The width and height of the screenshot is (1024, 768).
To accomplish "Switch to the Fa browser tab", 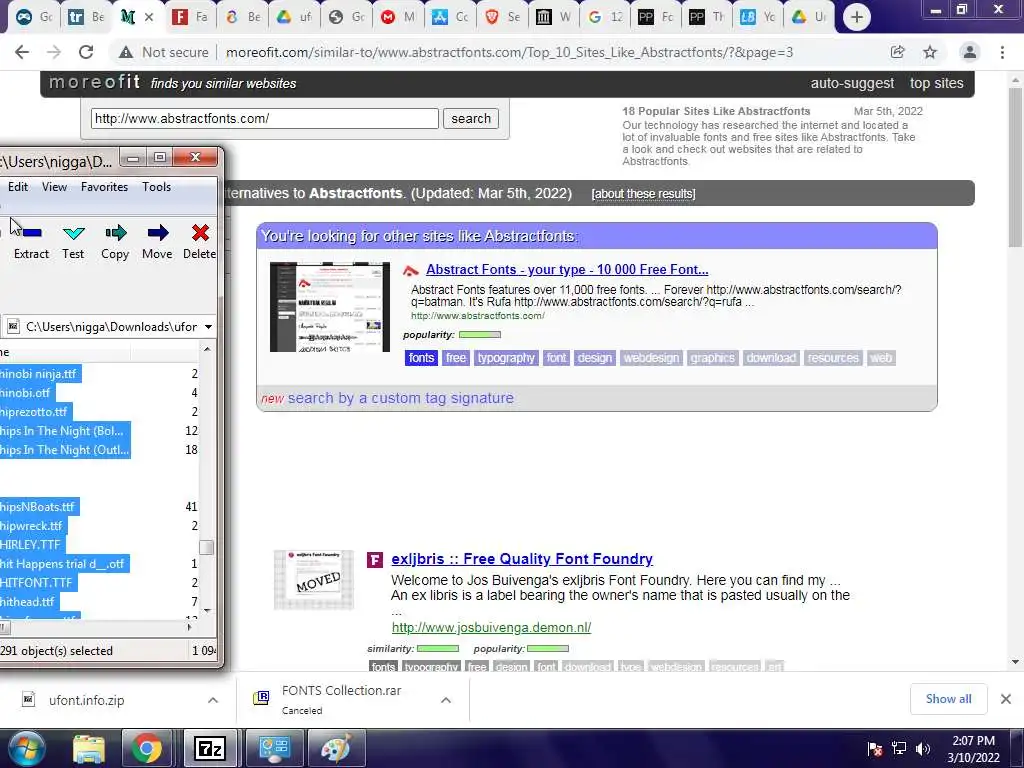I will [x=189, y=17].
